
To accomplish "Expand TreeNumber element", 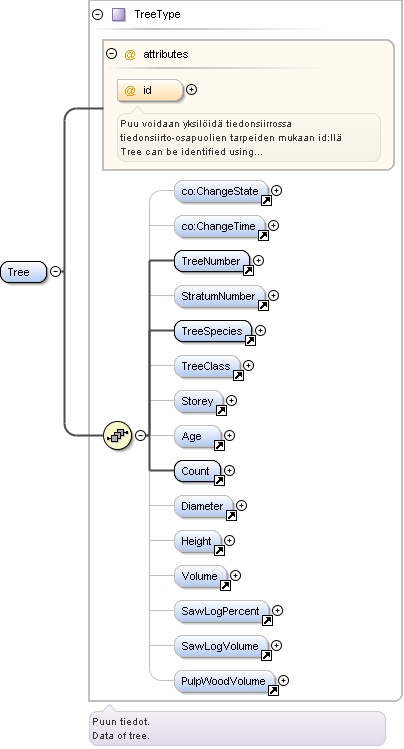I will pyautogui.click(x=258, y=260).
